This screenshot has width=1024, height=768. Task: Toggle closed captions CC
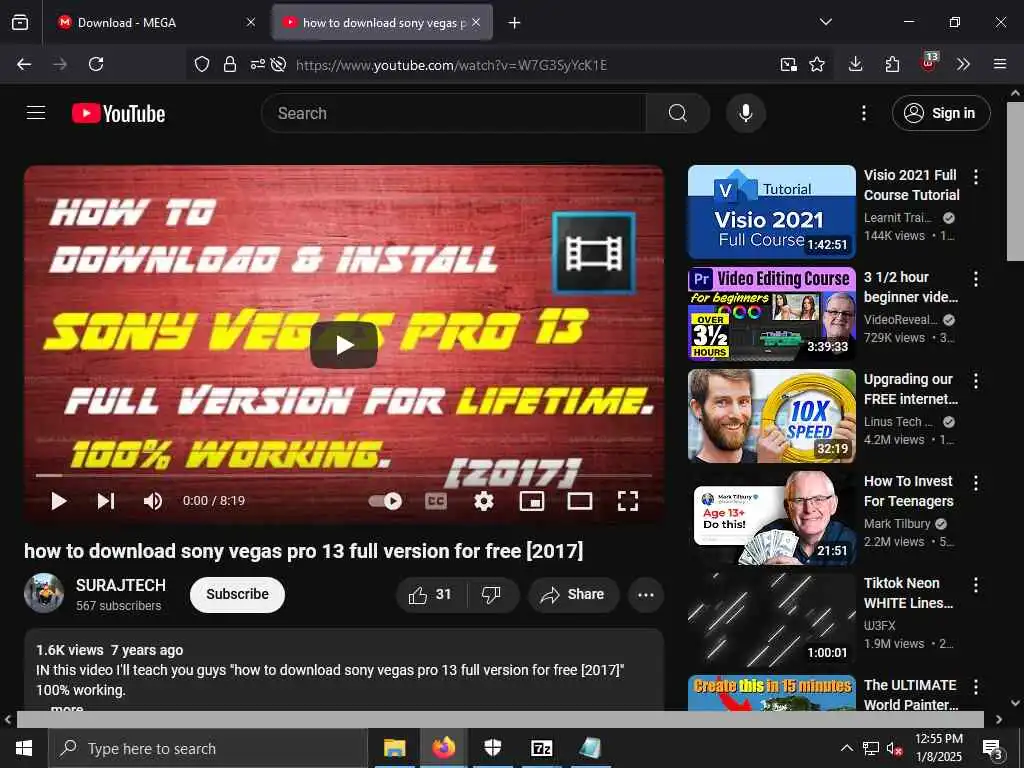coord(436,501)
